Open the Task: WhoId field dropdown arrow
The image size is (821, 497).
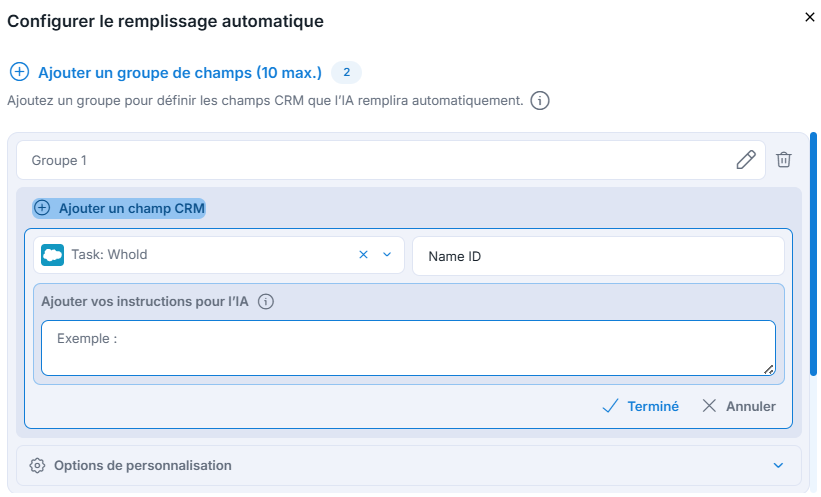387,255
